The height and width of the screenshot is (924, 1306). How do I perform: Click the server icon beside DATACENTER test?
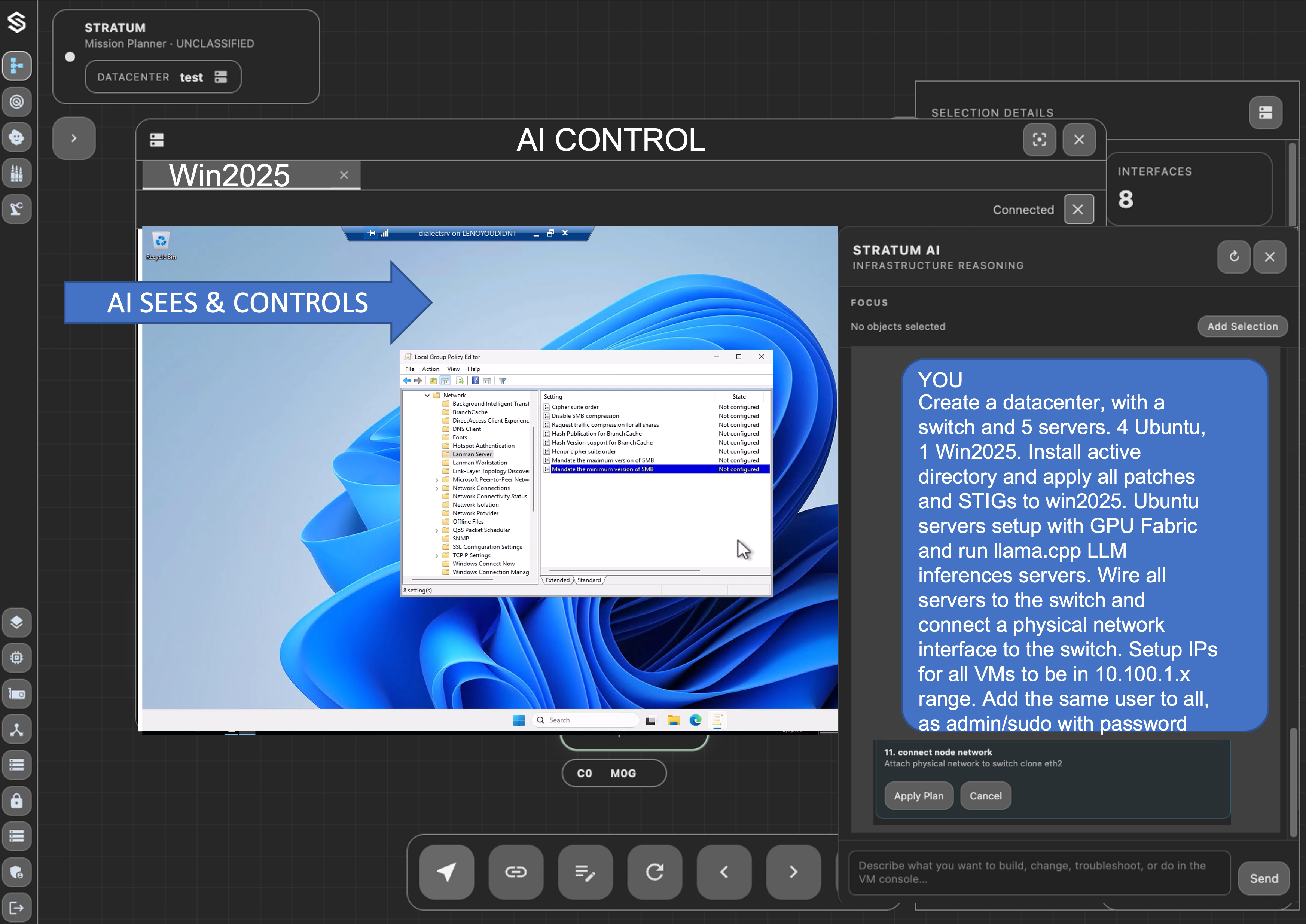[x=221, y=77]
